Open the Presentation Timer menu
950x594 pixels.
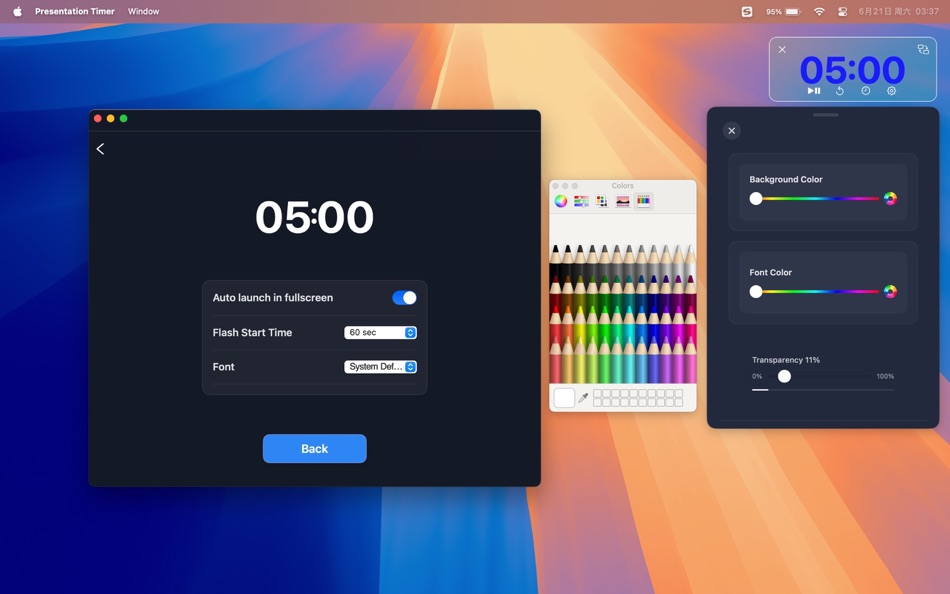coord(74,11)
